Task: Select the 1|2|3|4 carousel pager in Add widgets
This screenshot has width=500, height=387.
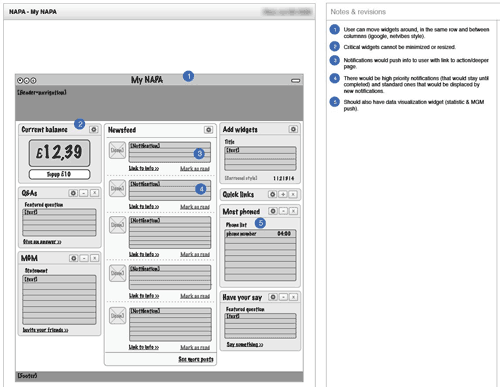Action: (x=284, y=178)
